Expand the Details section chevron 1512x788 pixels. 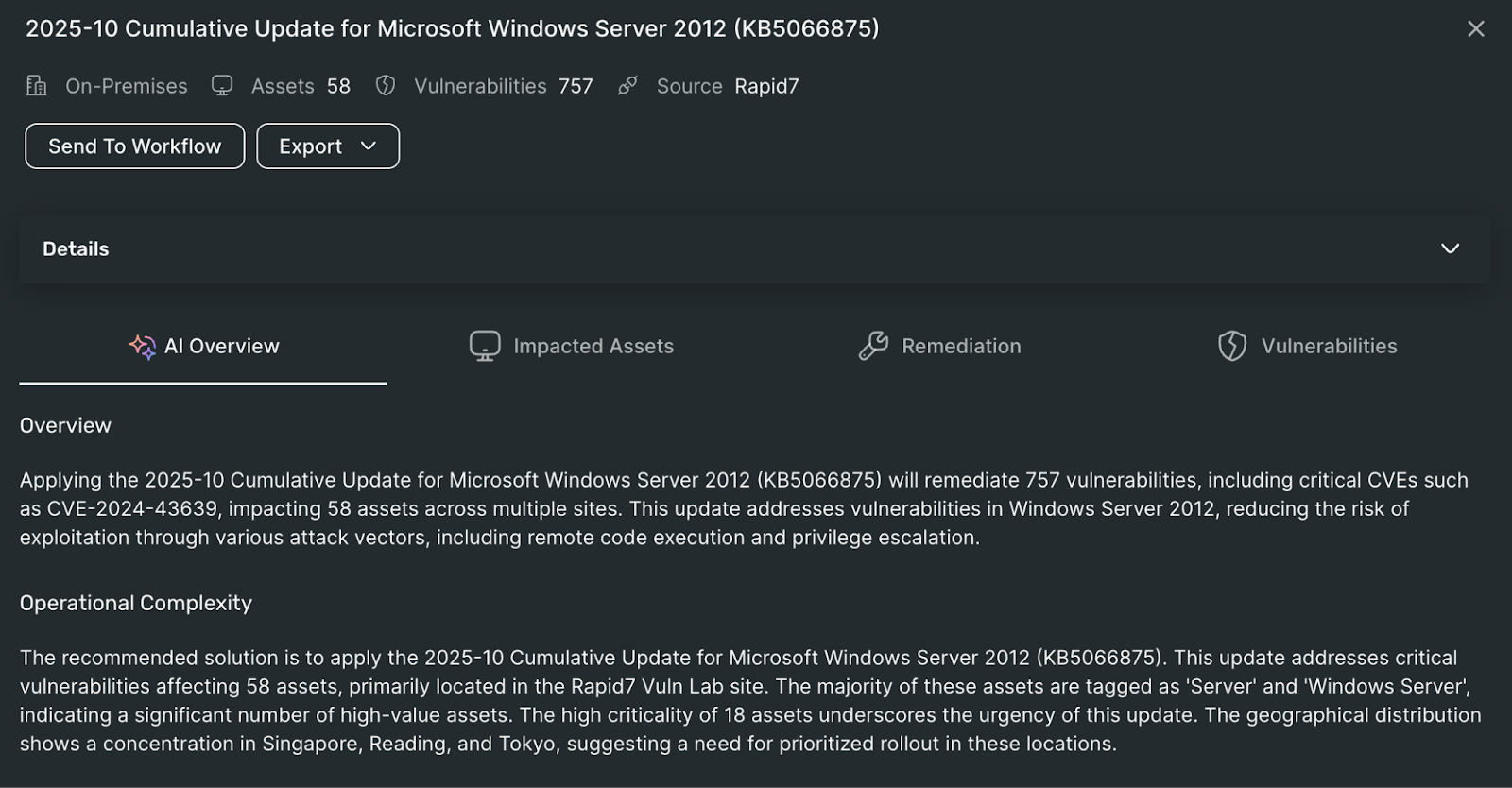click(1450, 248)
